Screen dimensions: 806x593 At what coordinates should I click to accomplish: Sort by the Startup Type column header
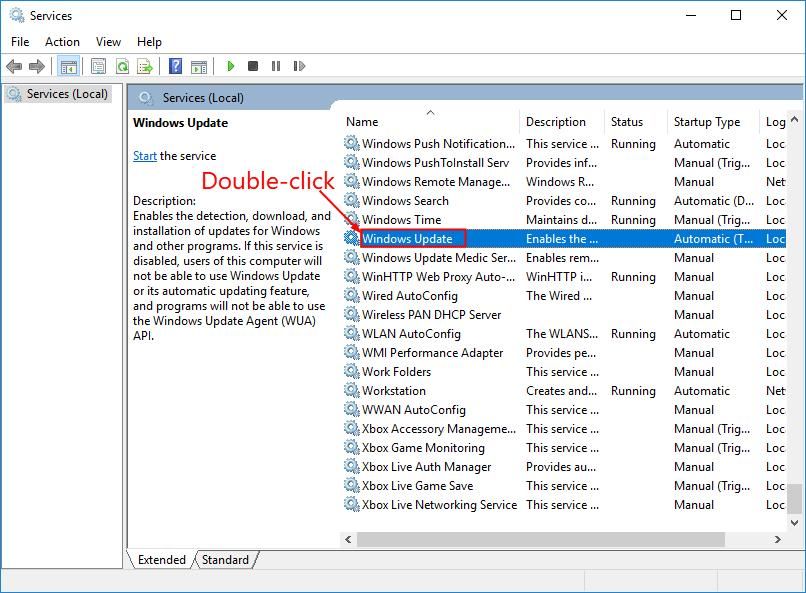[707, 122]
